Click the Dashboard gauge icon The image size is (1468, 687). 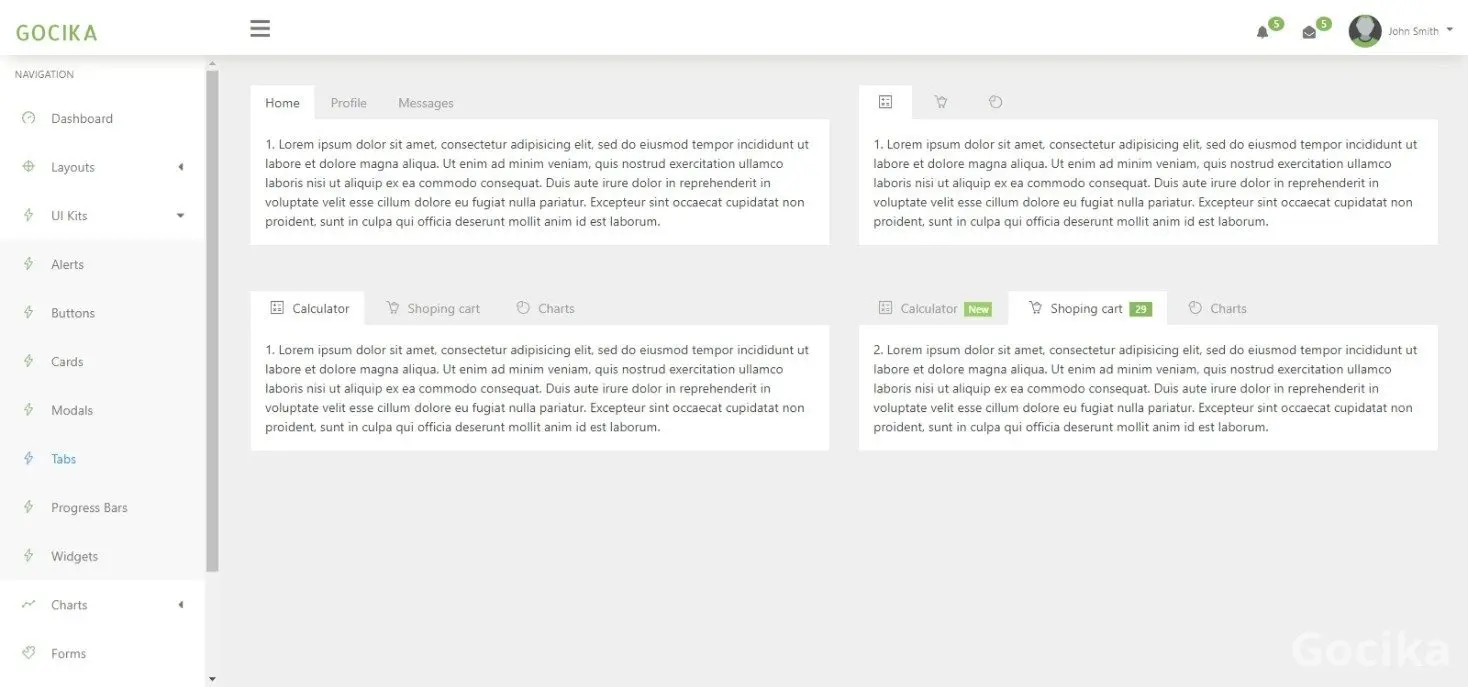click(29, 118)
